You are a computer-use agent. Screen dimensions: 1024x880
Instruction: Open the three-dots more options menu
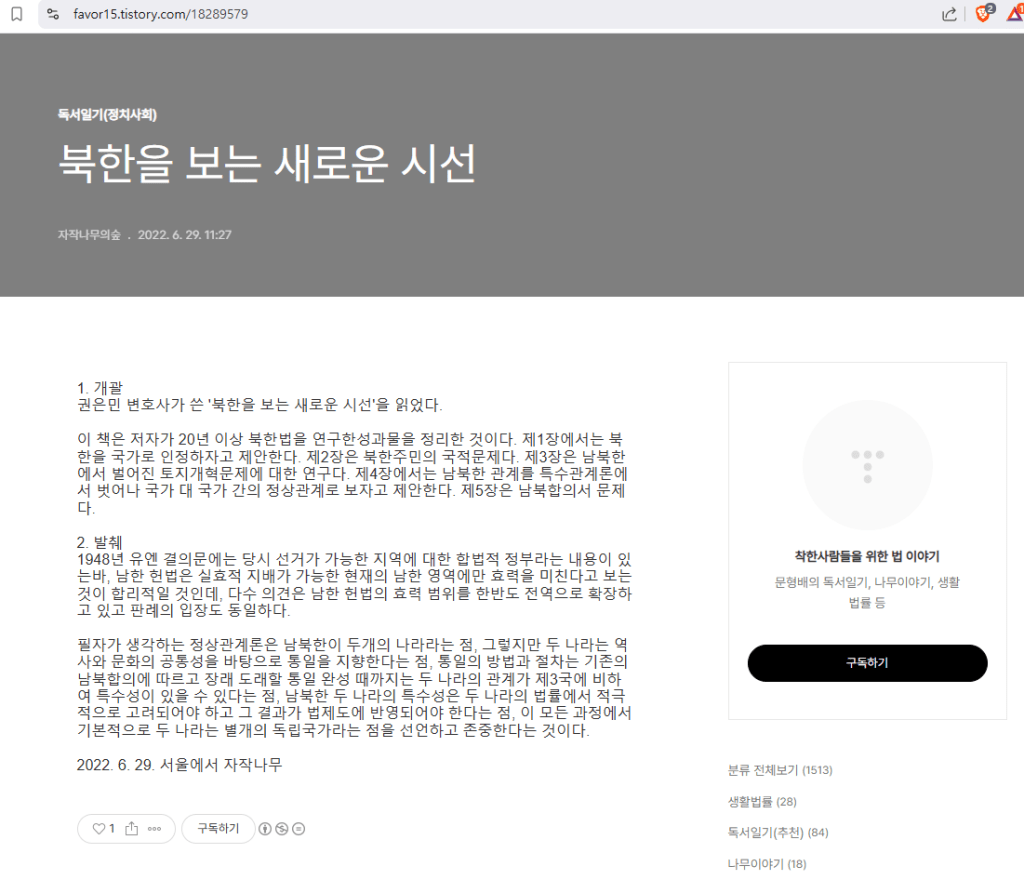[155, 829]
